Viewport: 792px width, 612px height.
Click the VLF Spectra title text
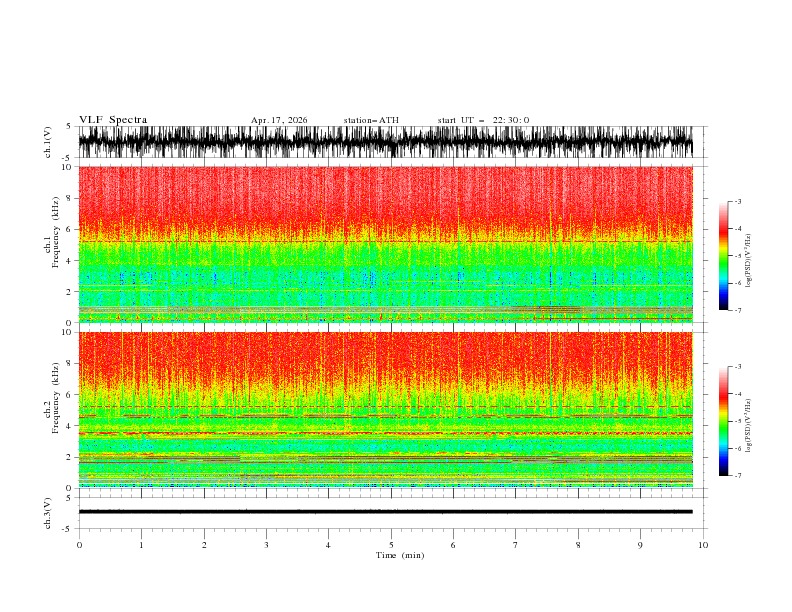click(113, 120)
